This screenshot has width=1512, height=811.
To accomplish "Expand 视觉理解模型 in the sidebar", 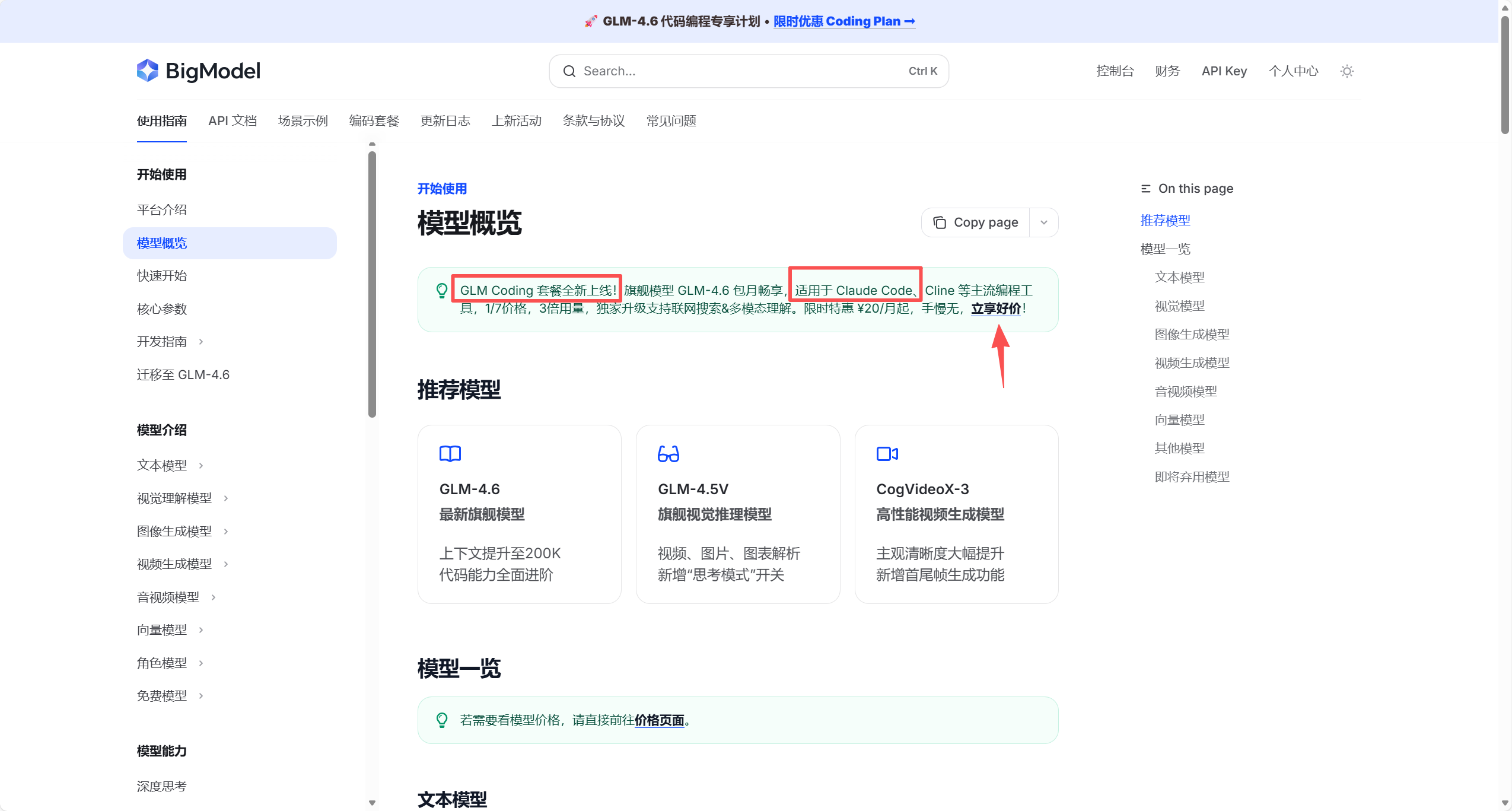I will [x=226, y=498].
